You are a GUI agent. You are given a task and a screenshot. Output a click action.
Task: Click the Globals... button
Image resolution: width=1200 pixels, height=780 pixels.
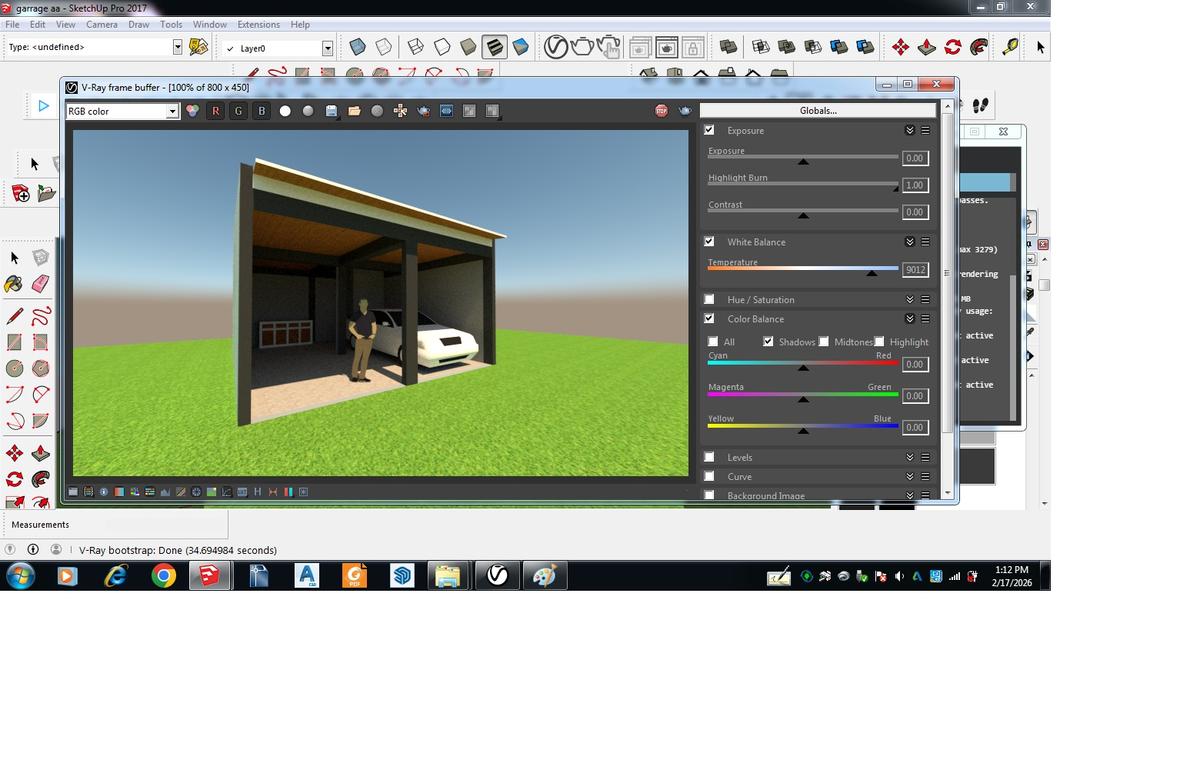[x=818, y=110]
